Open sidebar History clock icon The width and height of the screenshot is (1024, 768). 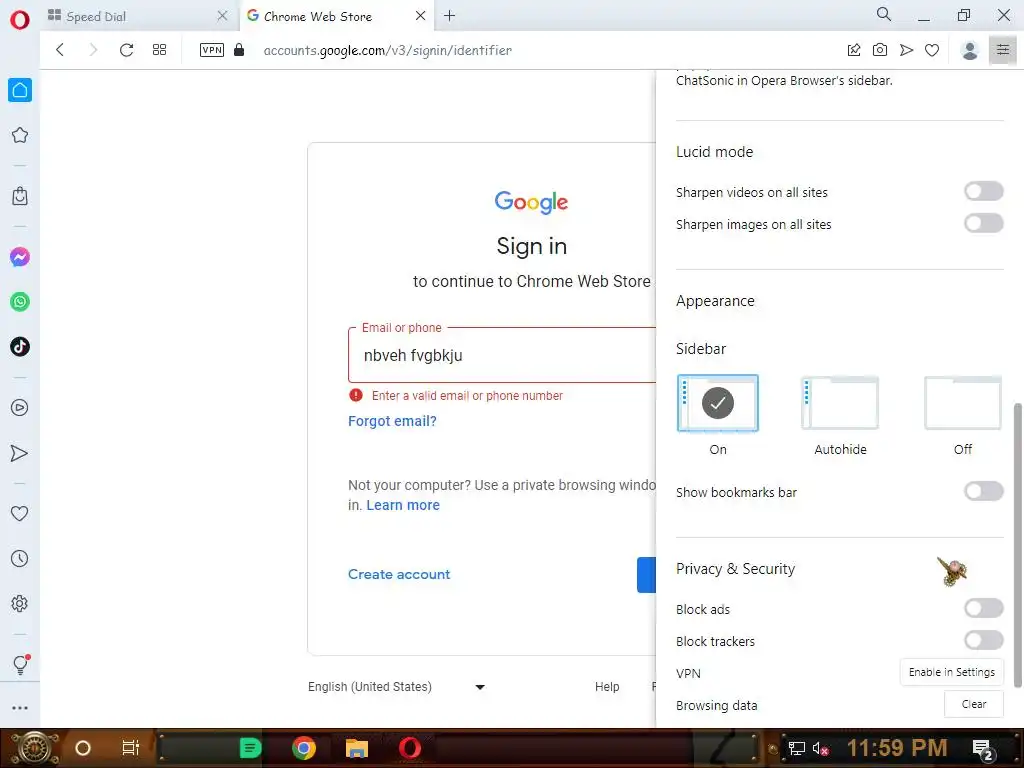point(20,558)
